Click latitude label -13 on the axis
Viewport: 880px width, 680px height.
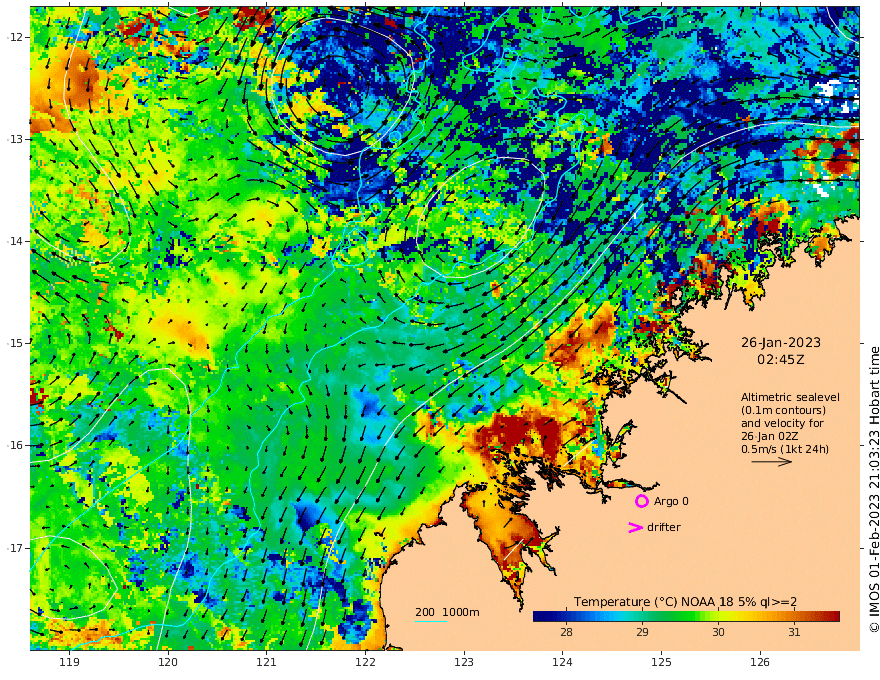coord(15,139)
